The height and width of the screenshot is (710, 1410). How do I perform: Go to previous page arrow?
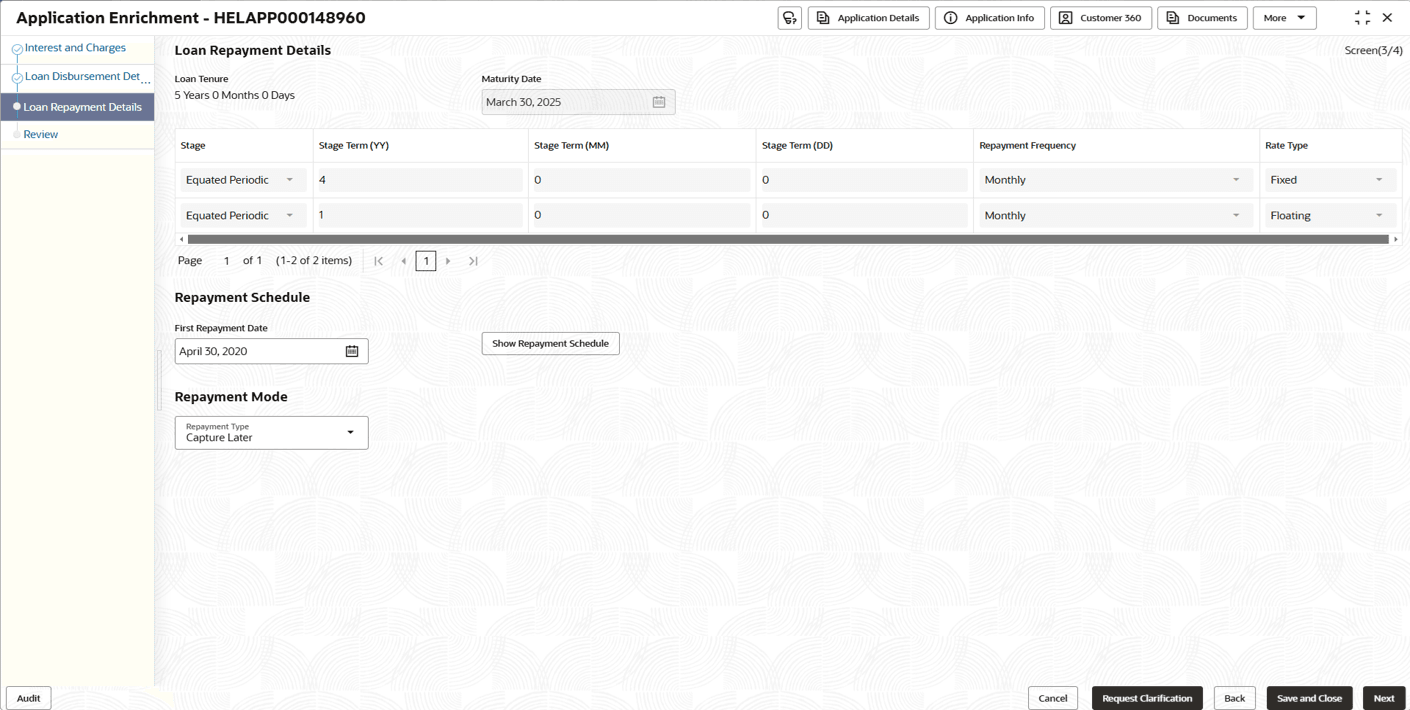(404, 261)
